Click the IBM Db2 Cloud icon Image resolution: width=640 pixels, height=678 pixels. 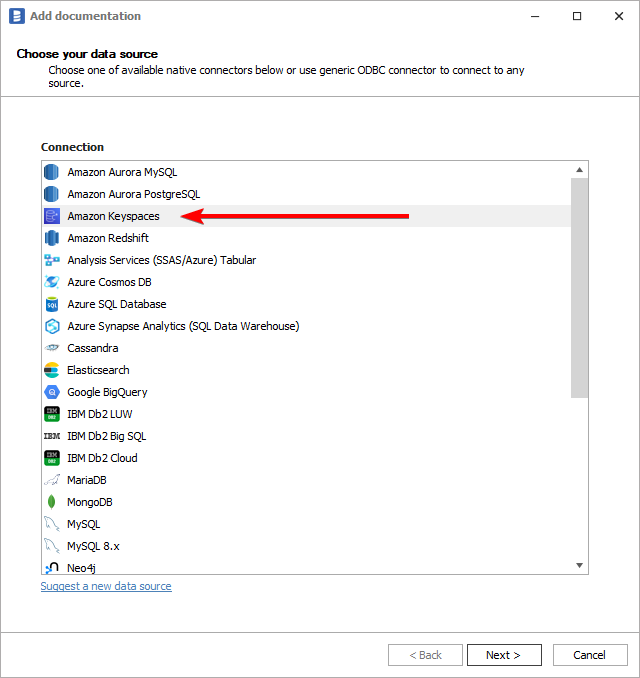coord(52,458)
